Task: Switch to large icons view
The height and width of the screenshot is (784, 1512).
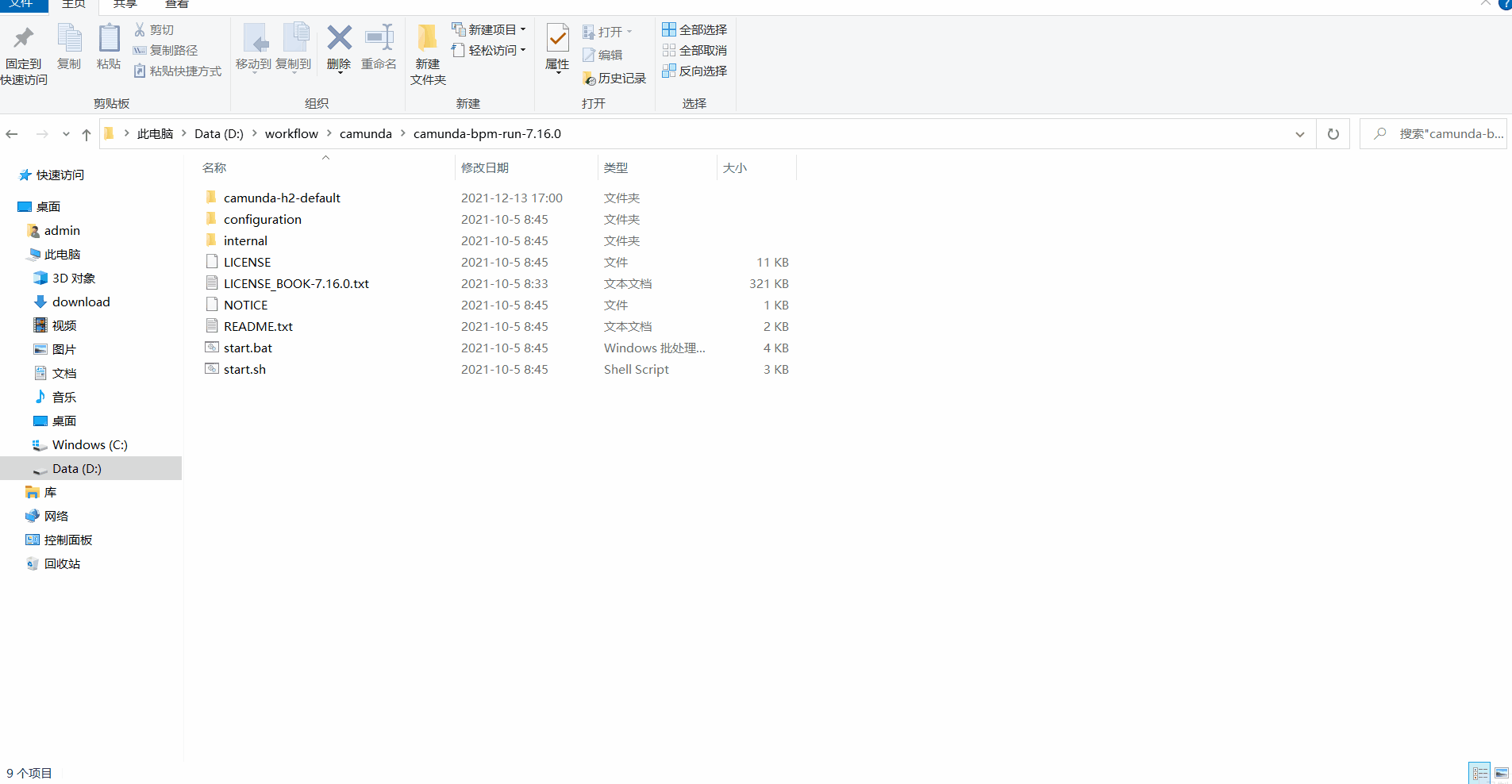Action: click(x=1501, y=773)
